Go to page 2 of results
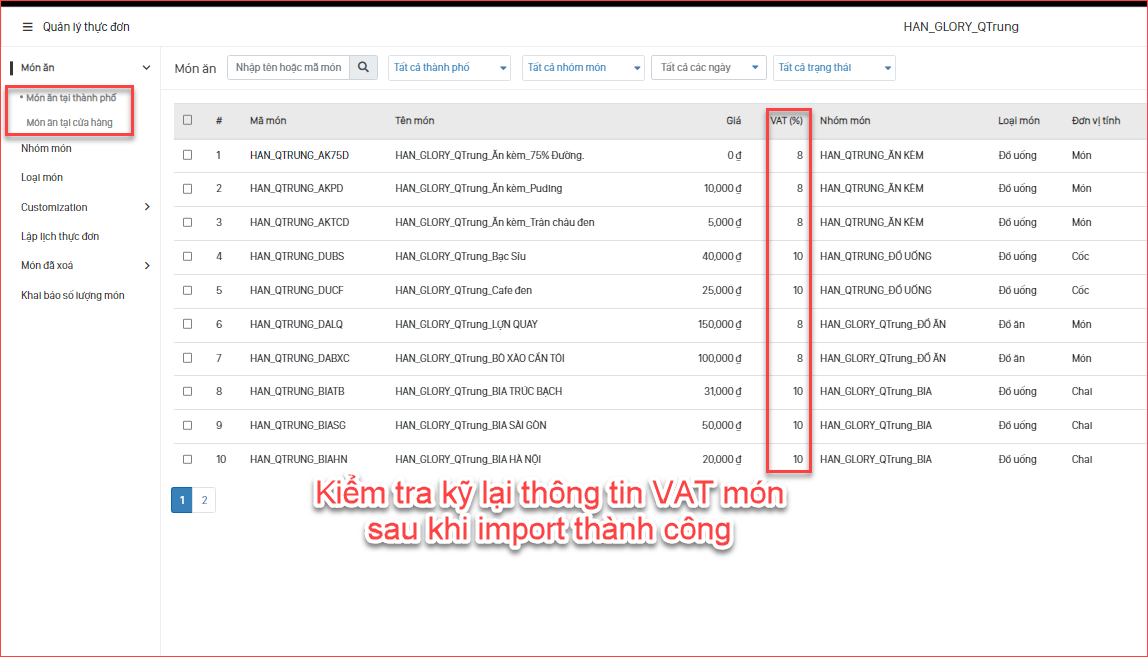The height and width of the screenshot is (657, 1148). (x=204, y=500)
